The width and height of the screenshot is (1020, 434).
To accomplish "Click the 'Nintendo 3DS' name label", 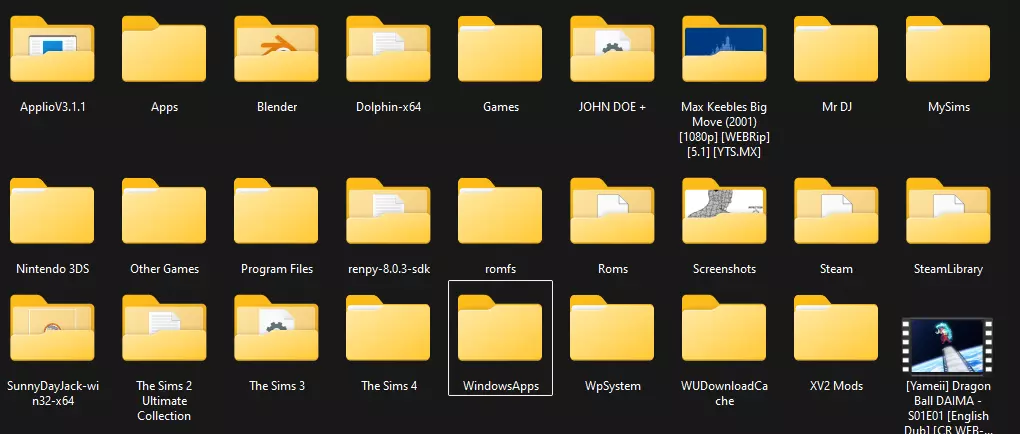I will [53, 269].
